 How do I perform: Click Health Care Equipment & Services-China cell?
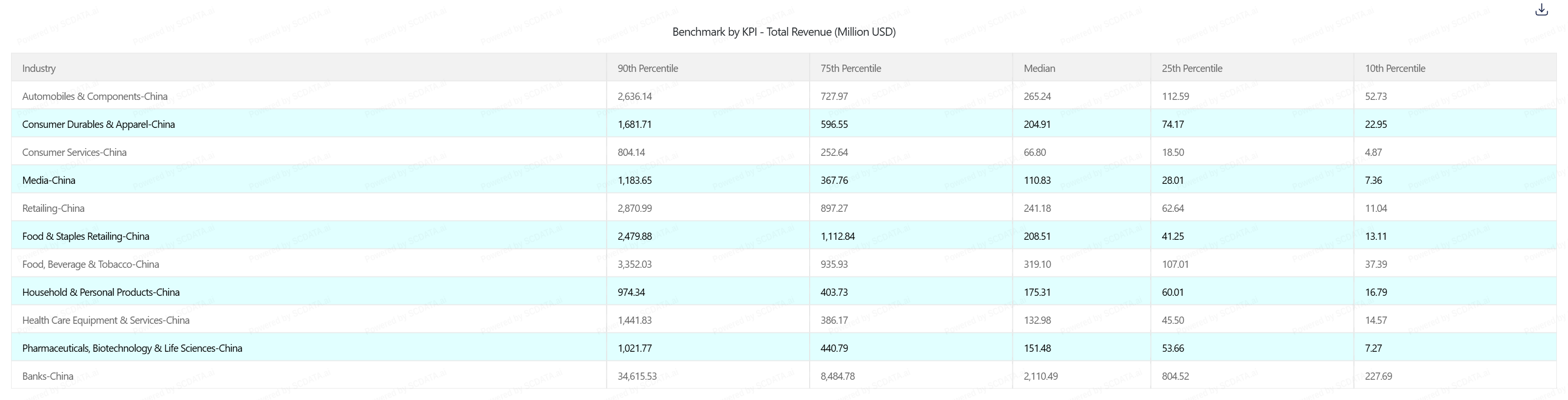[x=105, y=320]
